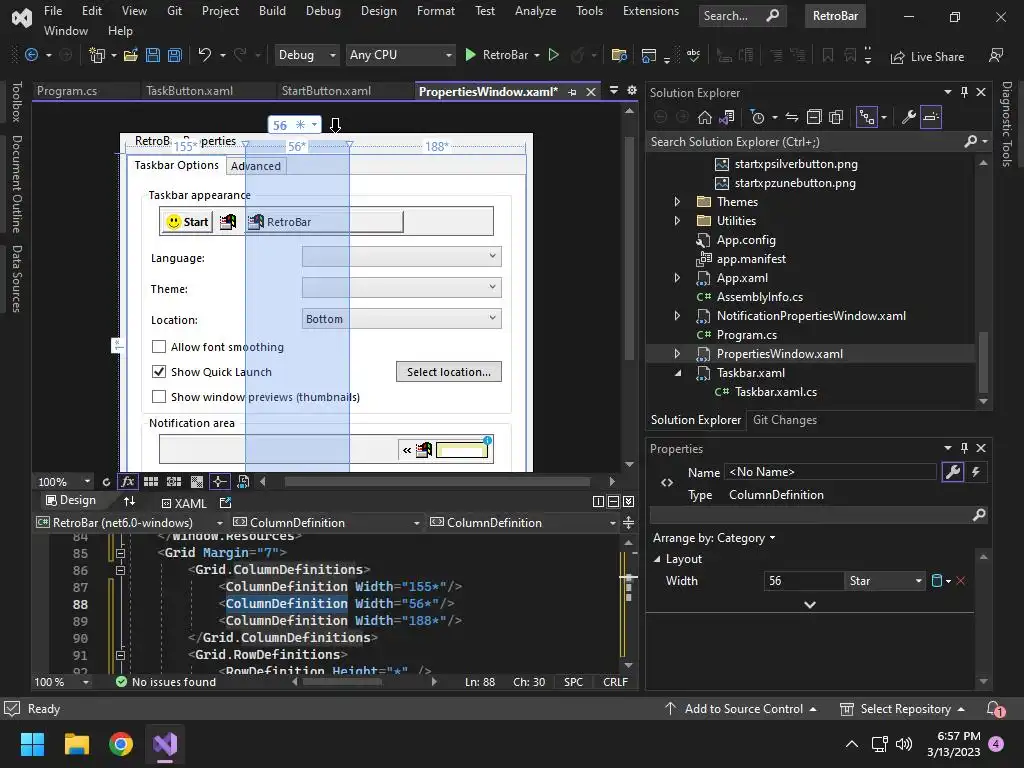
Task: Click the Live Share button
Action: [x=927, y=57]
